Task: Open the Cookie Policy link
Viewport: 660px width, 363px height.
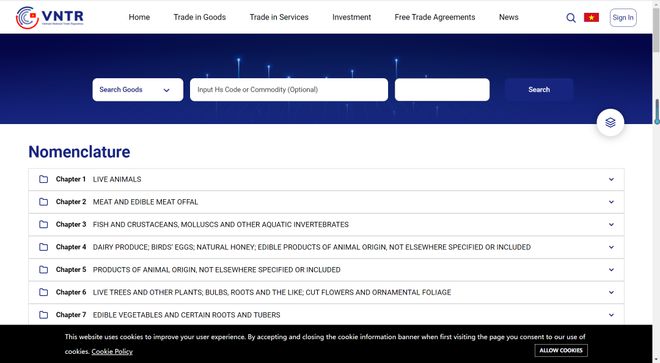Action: click(x=112, y=352)
